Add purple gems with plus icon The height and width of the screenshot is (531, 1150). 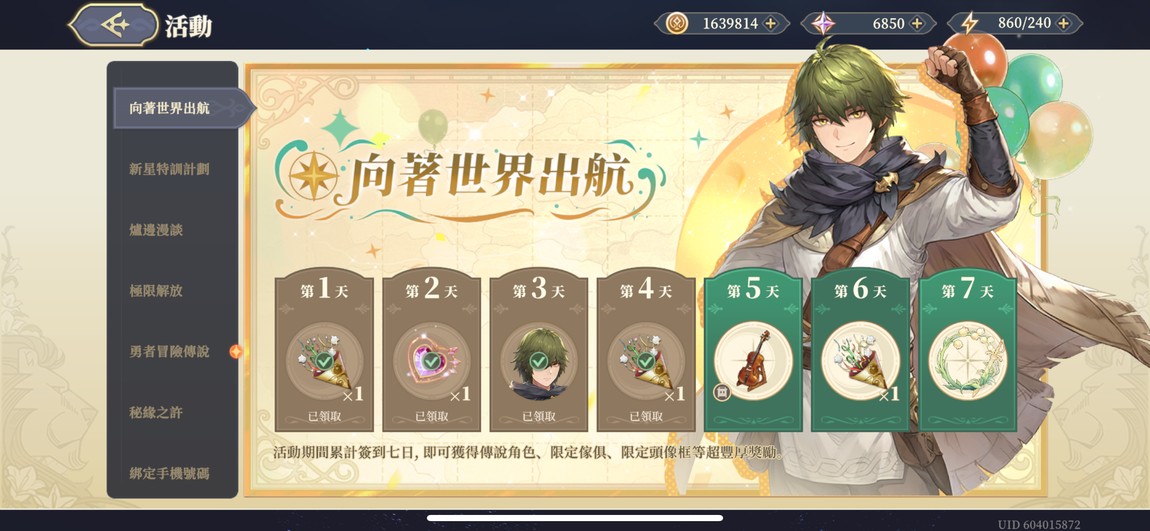(x=917, y=23)
